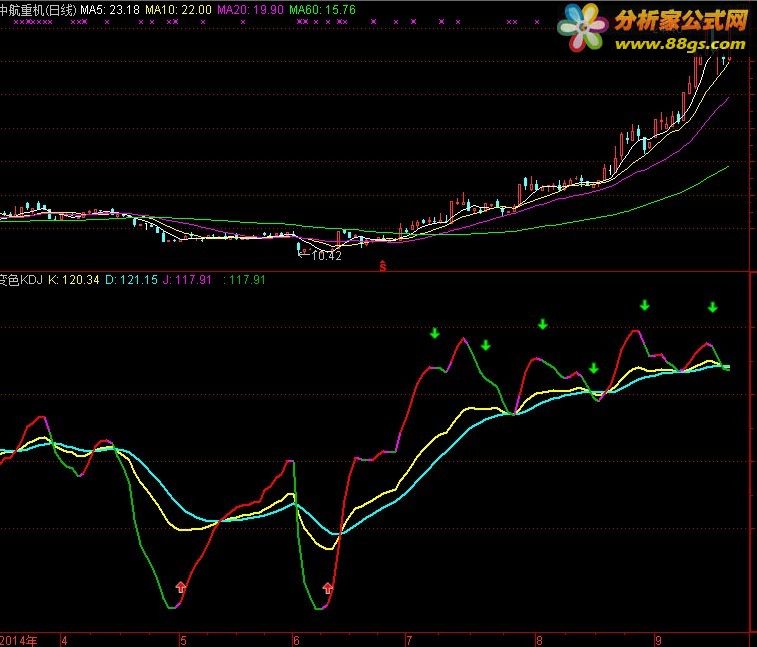Jump to month 5 on time axis
The image size is (757, 647).
[183, 641]
